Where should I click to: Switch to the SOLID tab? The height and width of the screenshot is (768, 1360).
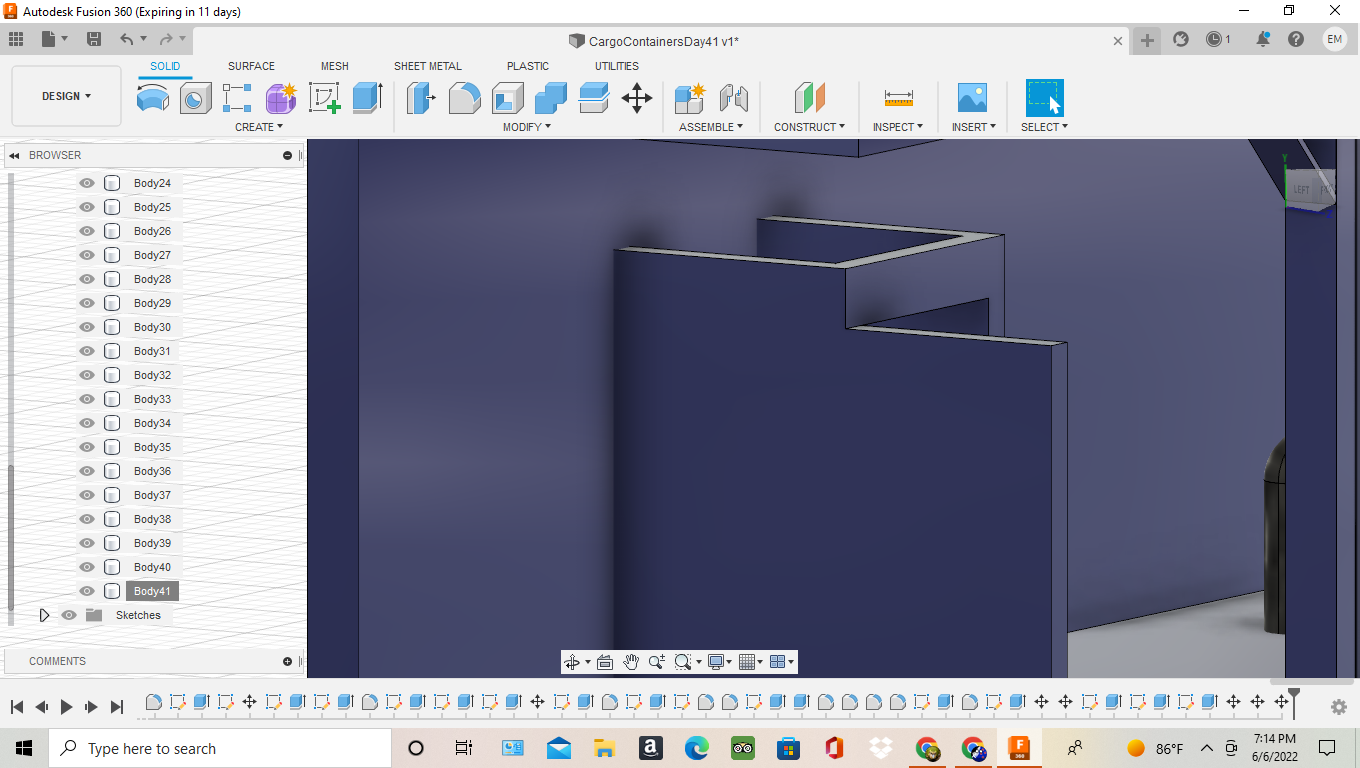(x=165, y=66)
